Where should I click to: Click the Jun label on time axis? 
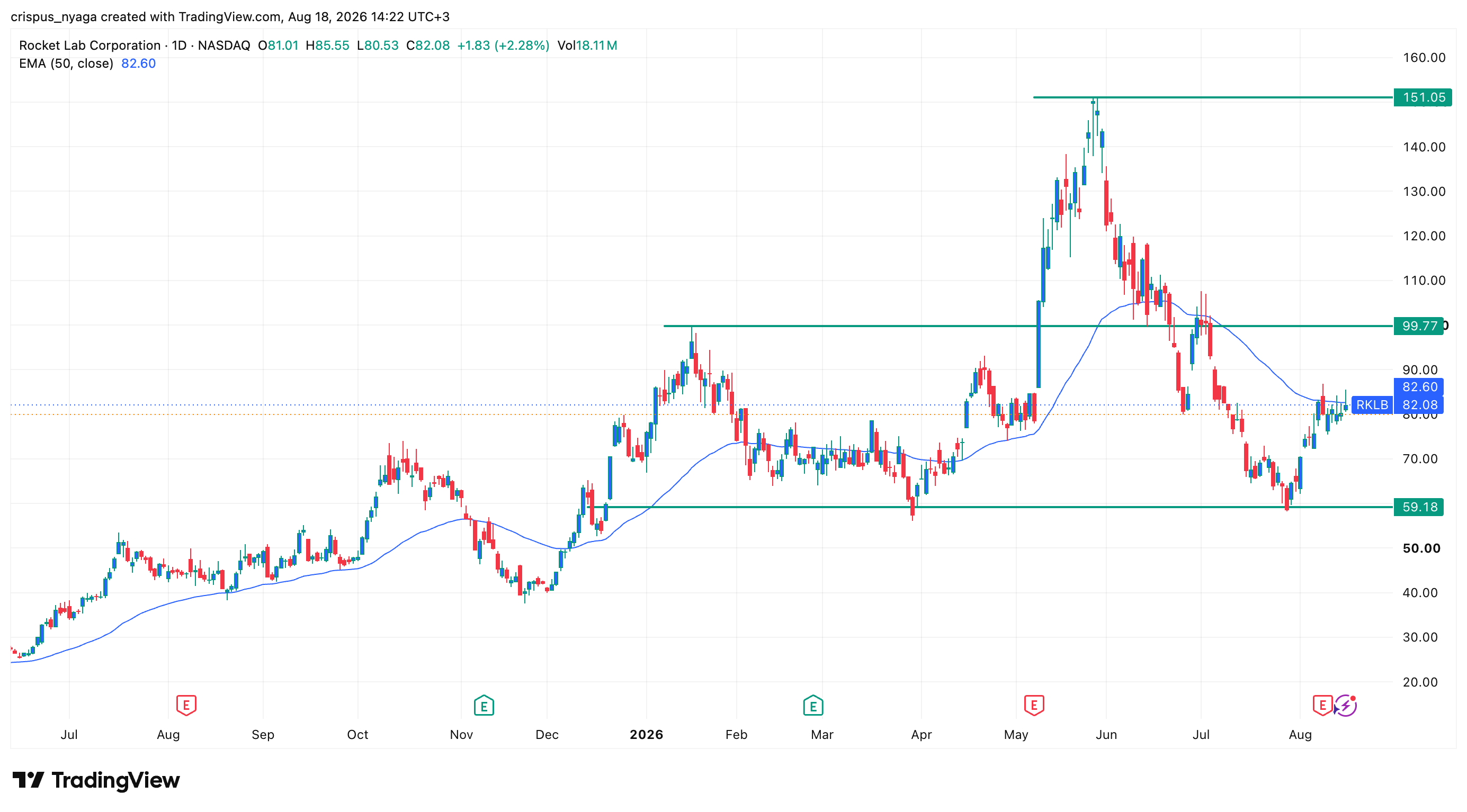[x=1106, y=735]
